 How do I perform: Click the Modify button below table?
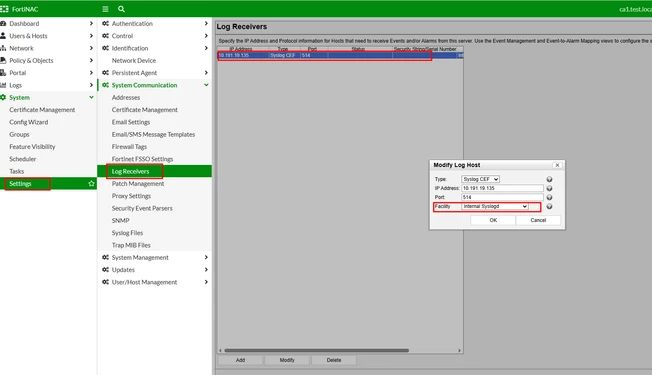pyautogui.click(x=287, y=360)
